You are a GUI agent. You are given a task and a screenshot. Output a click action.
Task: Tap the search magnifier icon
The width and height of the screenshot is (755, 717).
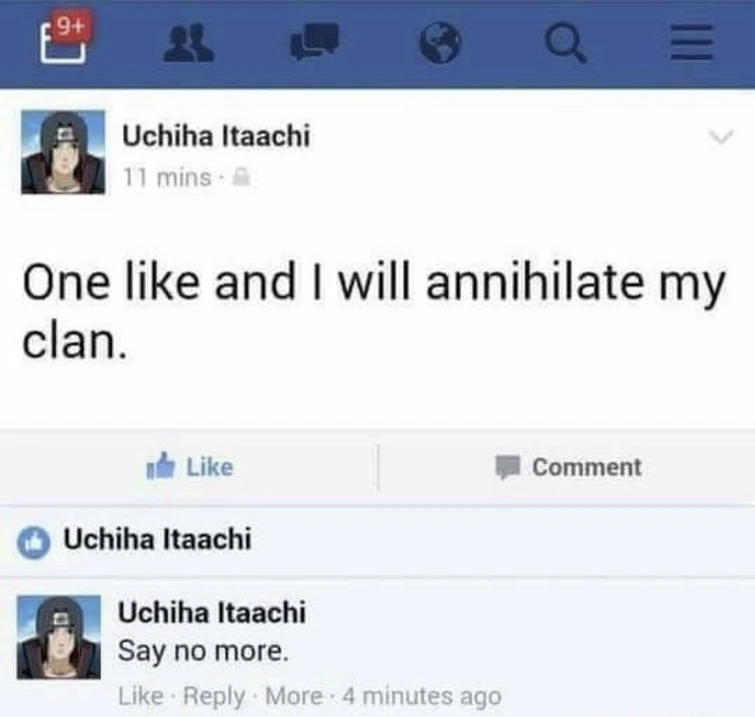click(x=566, y=43)
